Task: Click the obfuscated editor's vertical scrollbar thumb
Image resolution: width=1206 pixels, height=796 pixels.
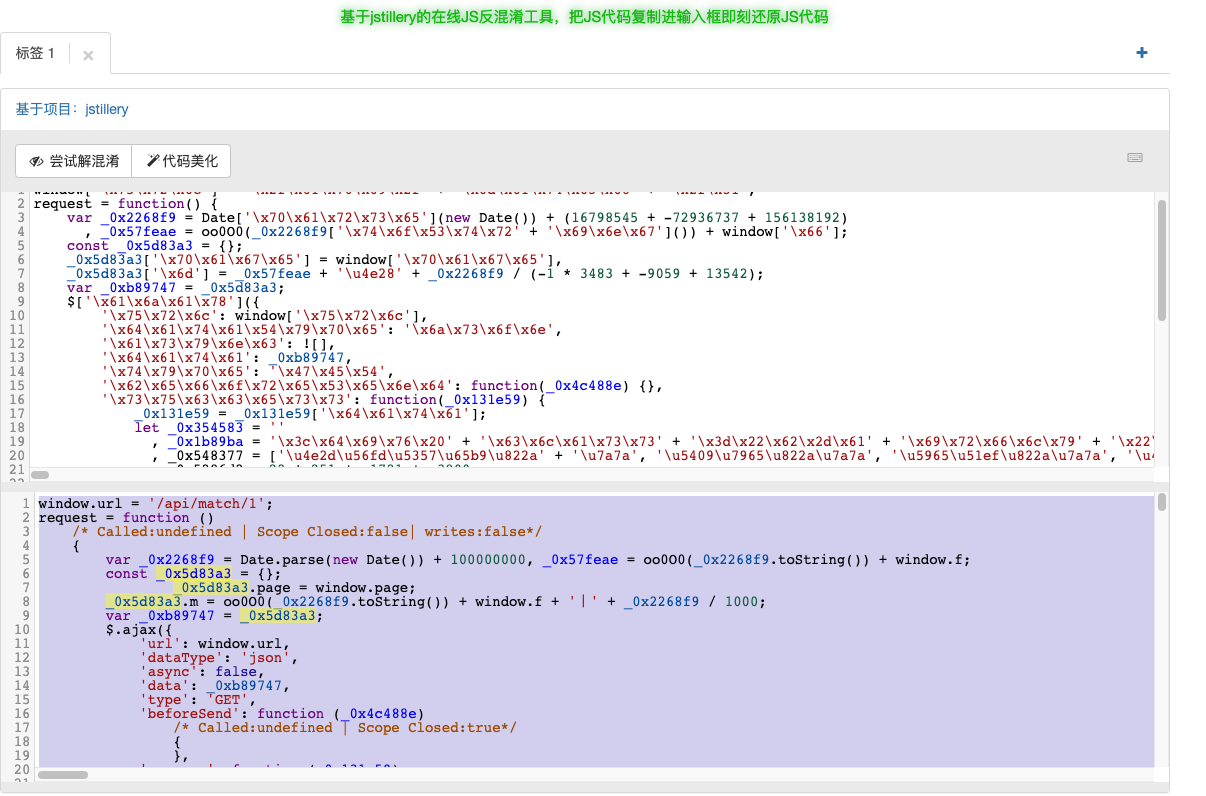Action: [1161, 260]
